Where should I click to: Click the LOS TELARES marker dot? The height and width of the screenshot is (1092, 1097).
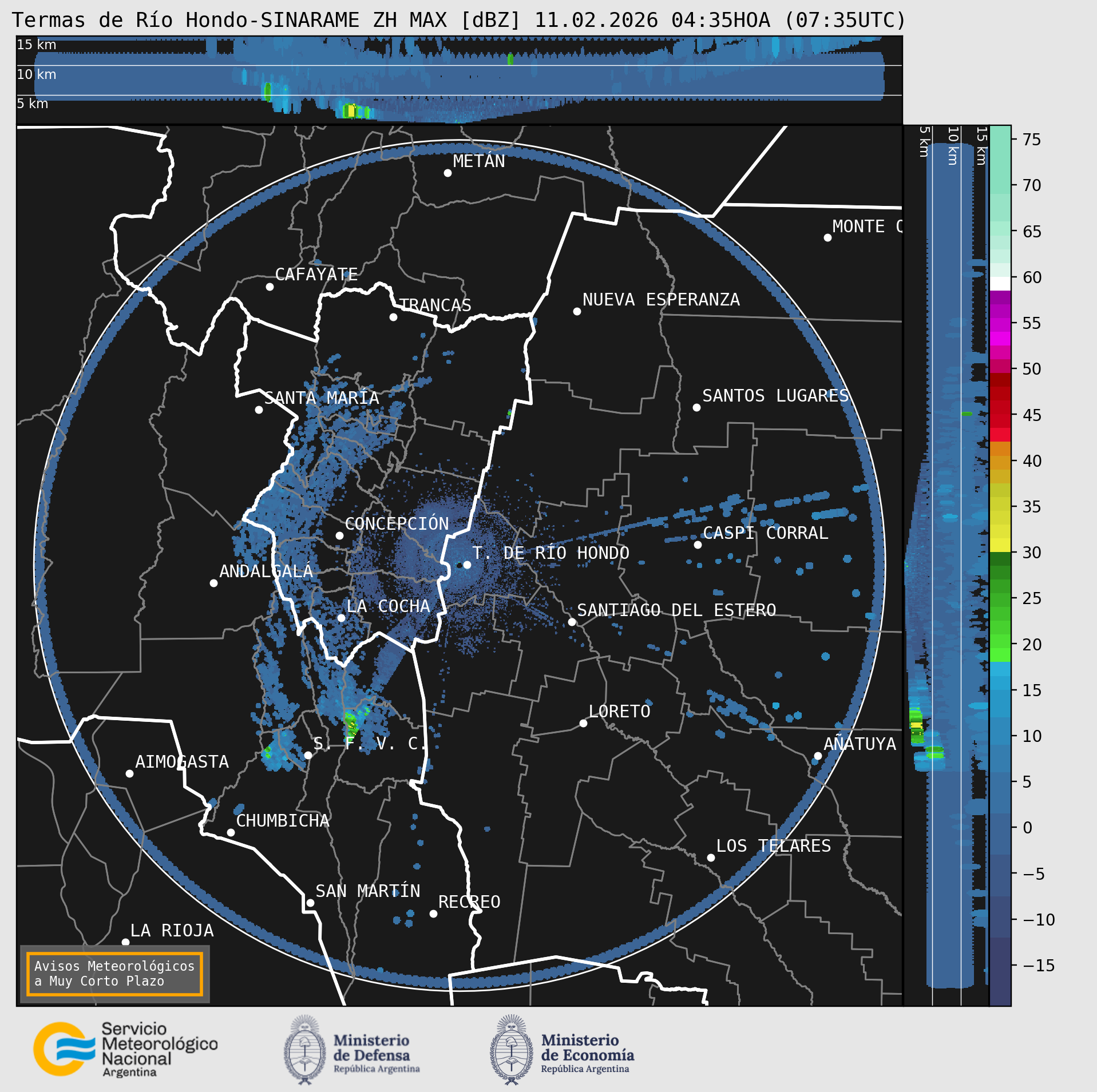click(x=711, y=857)
